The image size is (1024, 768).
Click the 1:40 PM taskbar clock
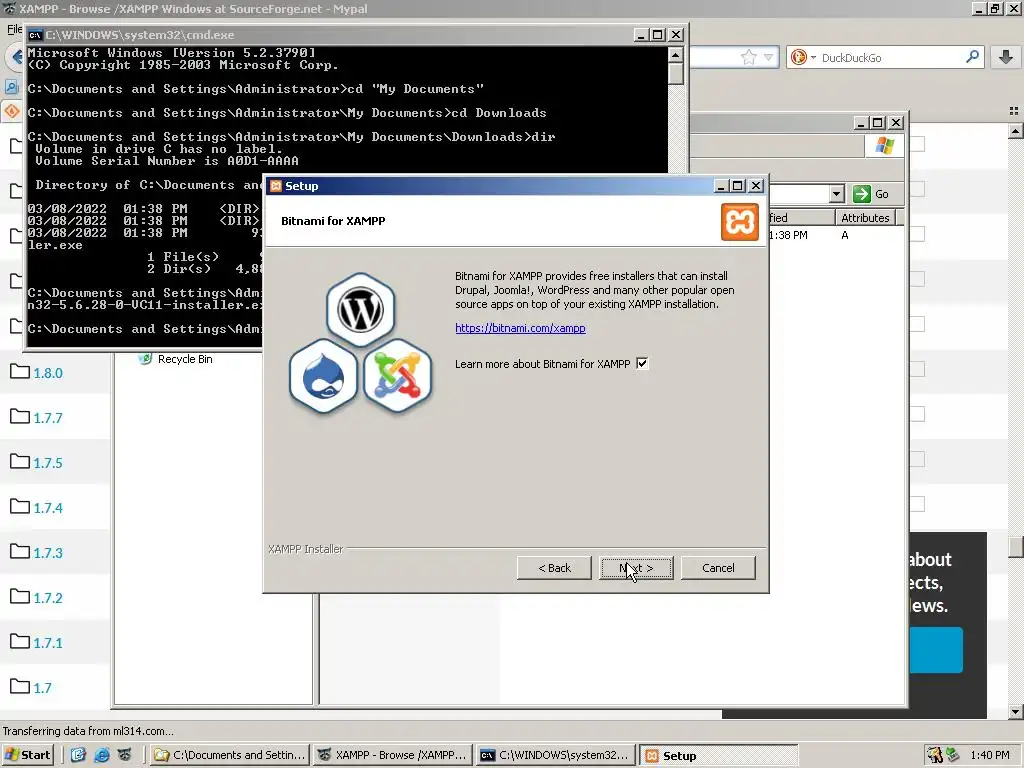point(990,755)
